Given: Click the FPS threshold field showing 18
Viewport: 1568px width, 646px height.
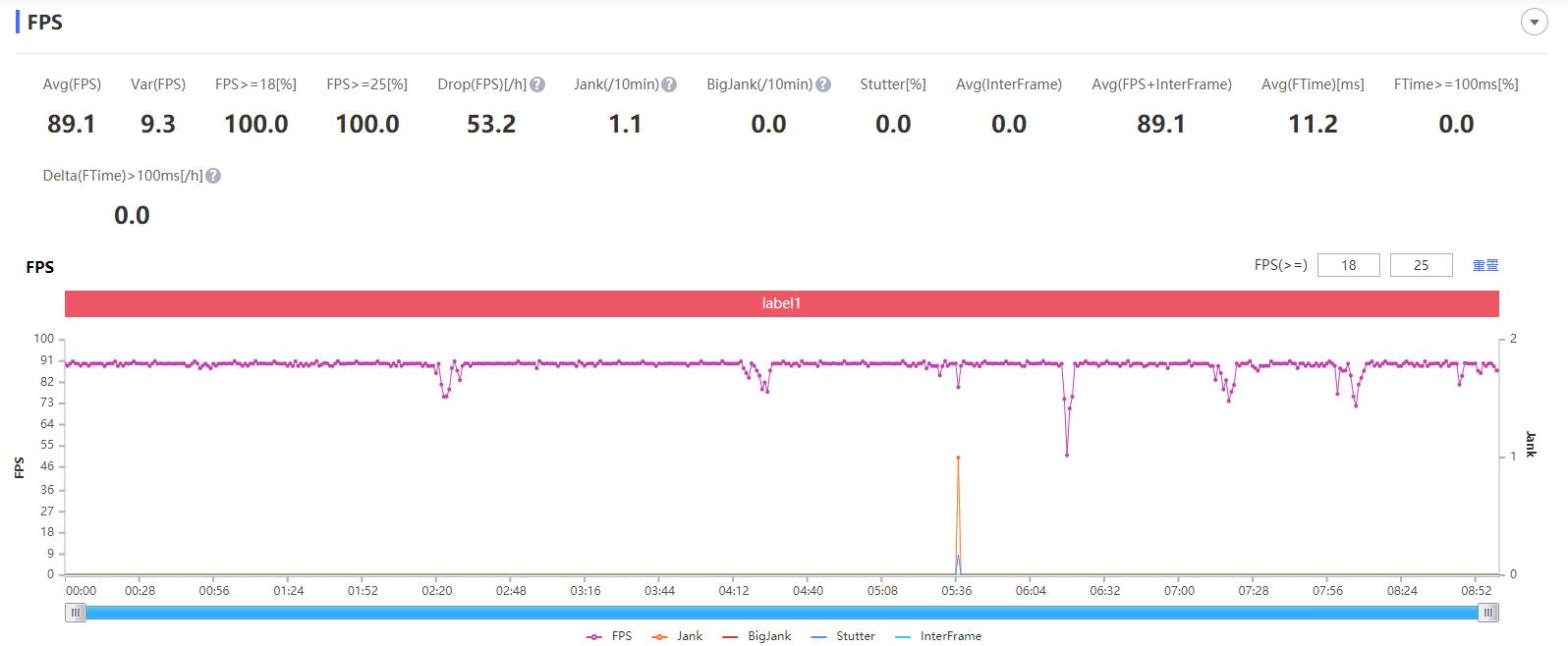Looking at the screenshot, I should [x=1349, y=265].
